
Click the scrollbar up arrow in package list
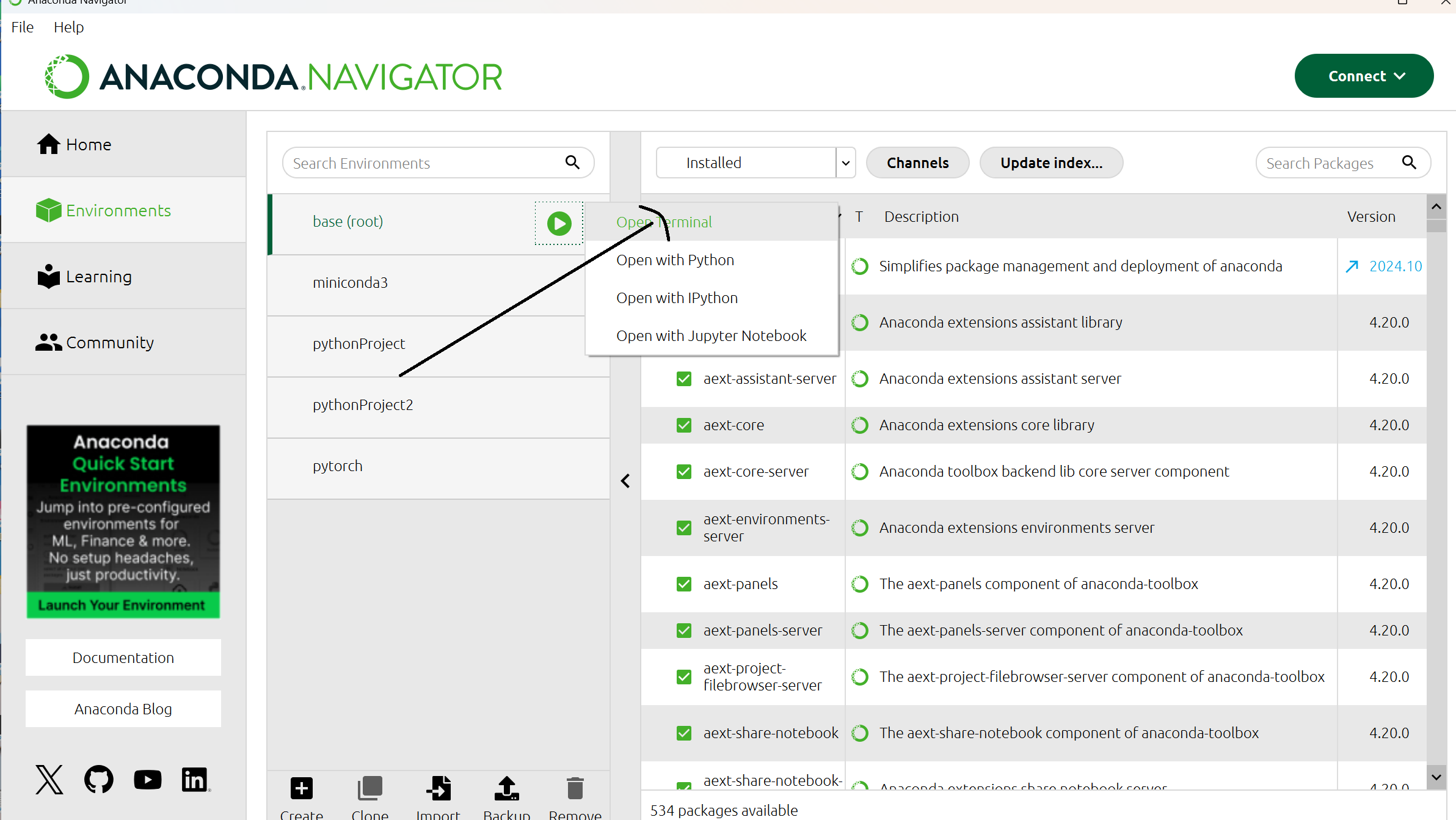click(x=1436, y=207)
